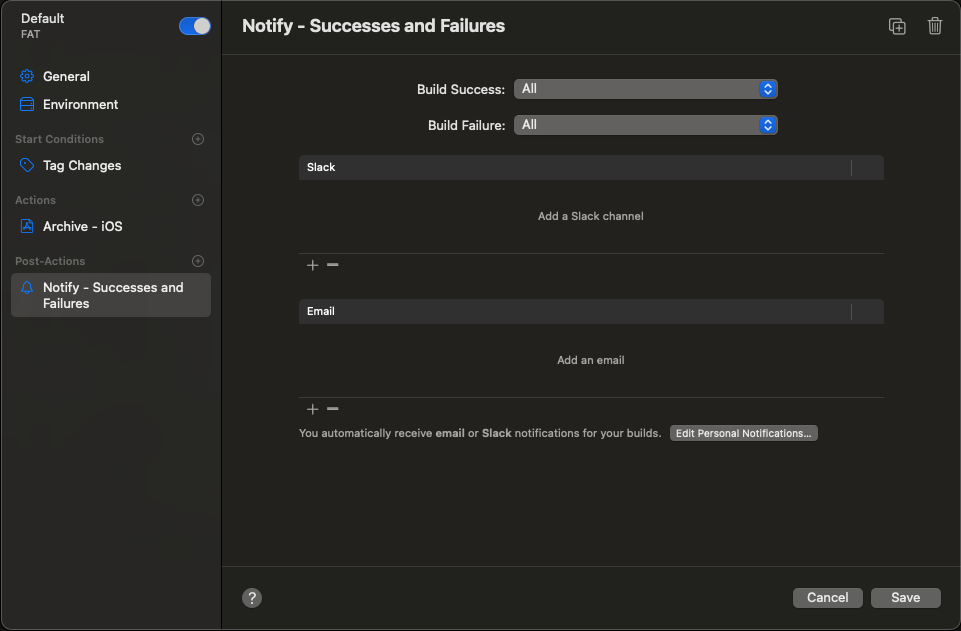Open the Build Failure dropdown
Viewport: 961px width, 631px height.
click(645, 125)
